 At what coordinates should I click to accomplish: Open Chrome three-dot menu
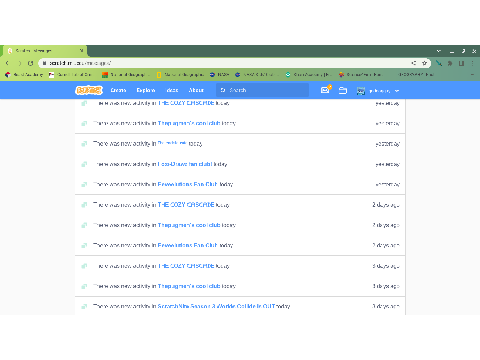[x=473, y=63]
